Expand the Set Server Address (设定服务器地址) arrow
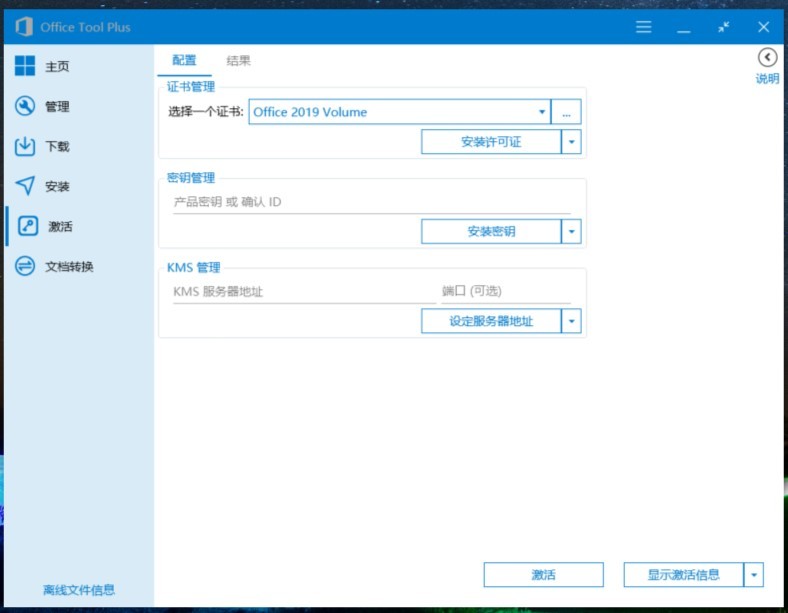 (x=571, y=321)
